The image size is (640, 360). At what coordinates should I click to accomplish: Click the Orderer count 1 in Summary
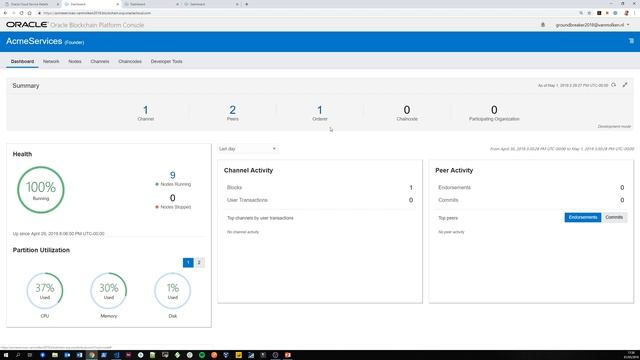(320, 110)
